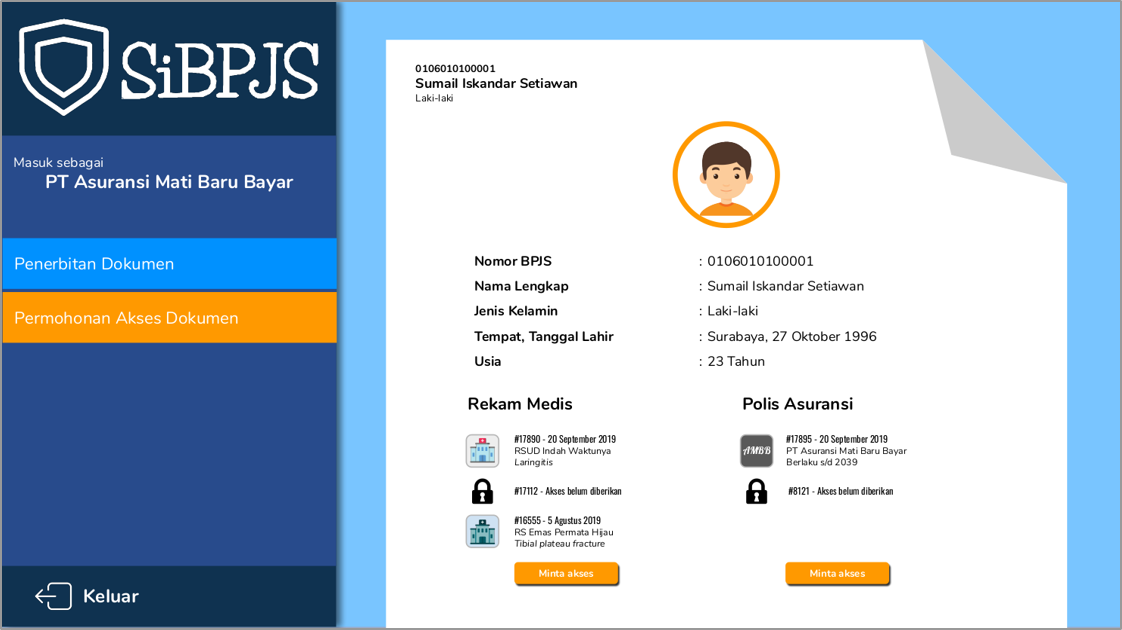Open the RSUD Indah Waktunya hospital icon
Screen dimensions: 1122x630
click(x=482, y=451)
